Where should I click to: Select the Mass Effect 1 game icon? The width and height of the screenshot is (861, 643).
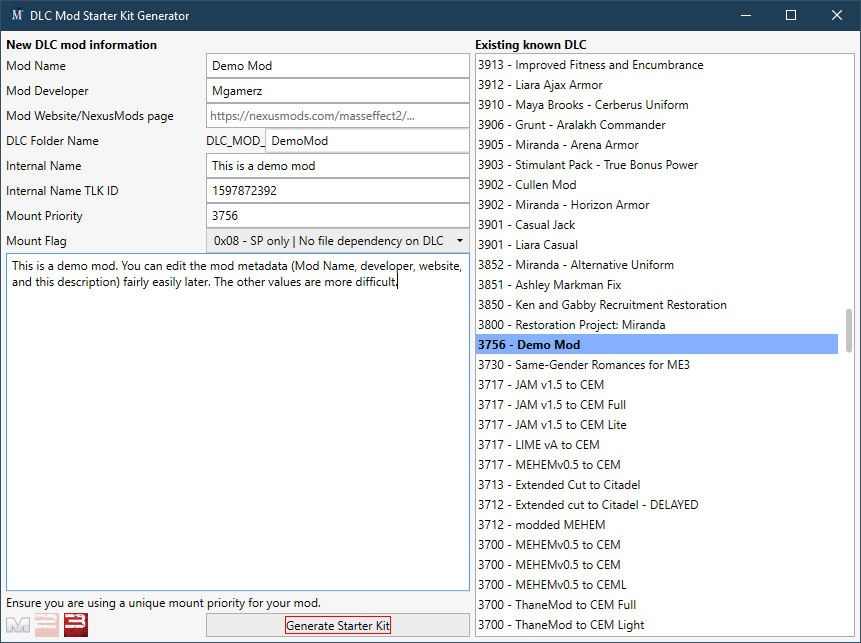[x=18, y=626]
